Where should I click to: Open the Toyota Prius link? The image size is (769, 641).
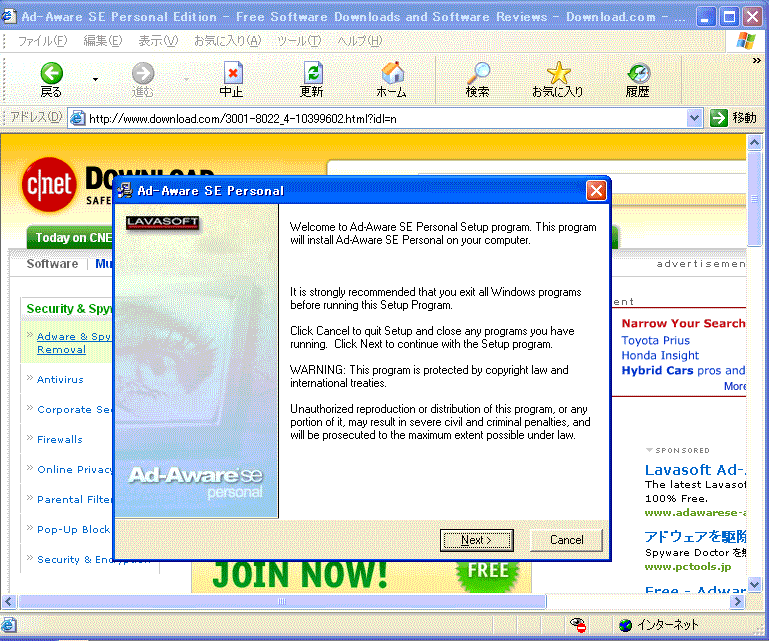[x=655, y=340]
